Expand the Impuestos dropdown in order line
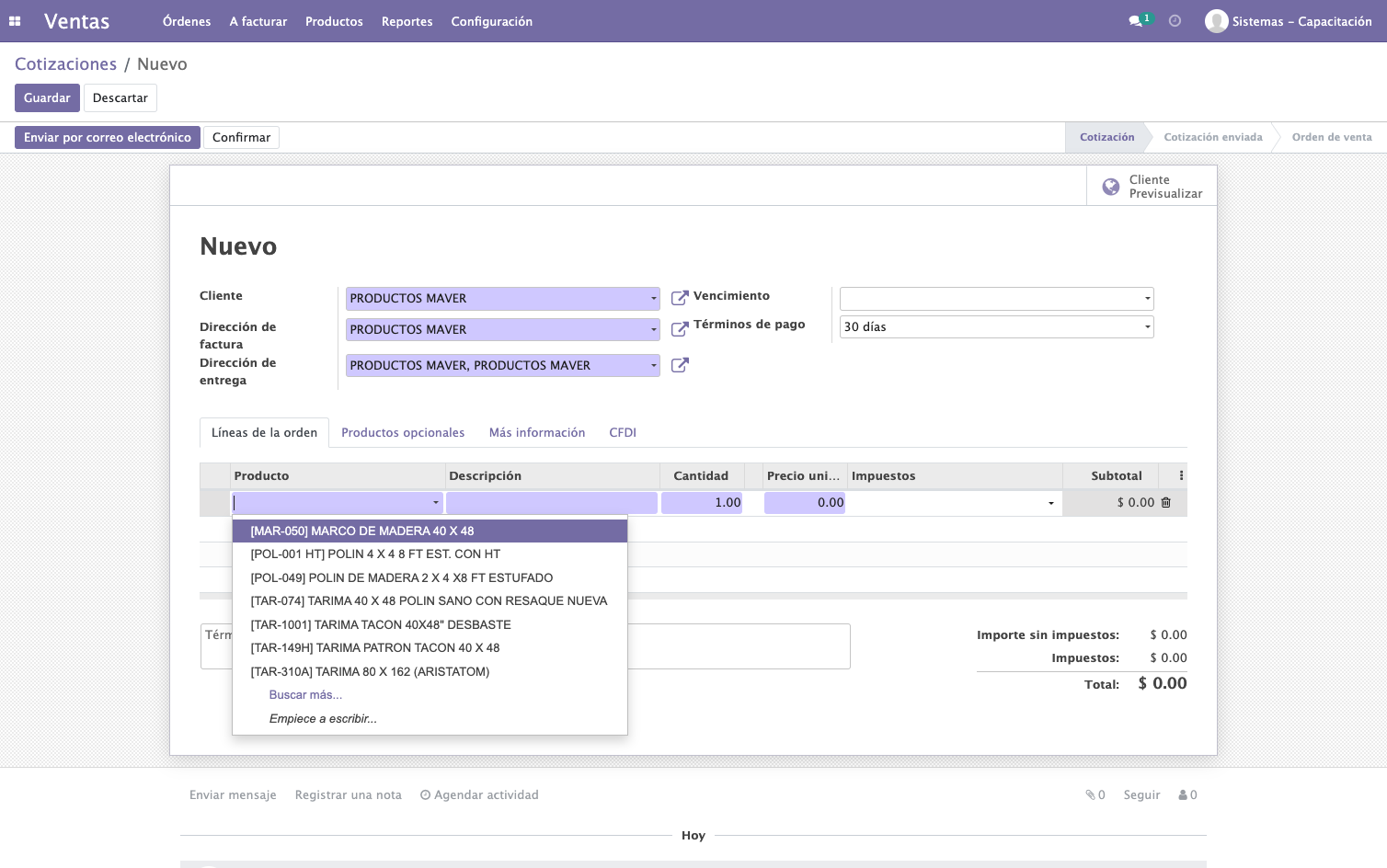 (1051, 503)
